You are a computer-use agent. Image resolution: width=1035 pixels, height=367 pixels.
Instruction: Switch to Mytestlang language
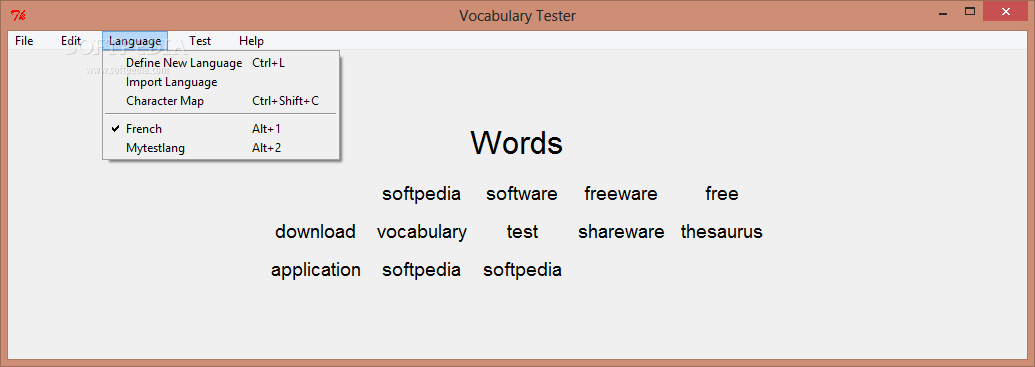(x=221, y=148)
